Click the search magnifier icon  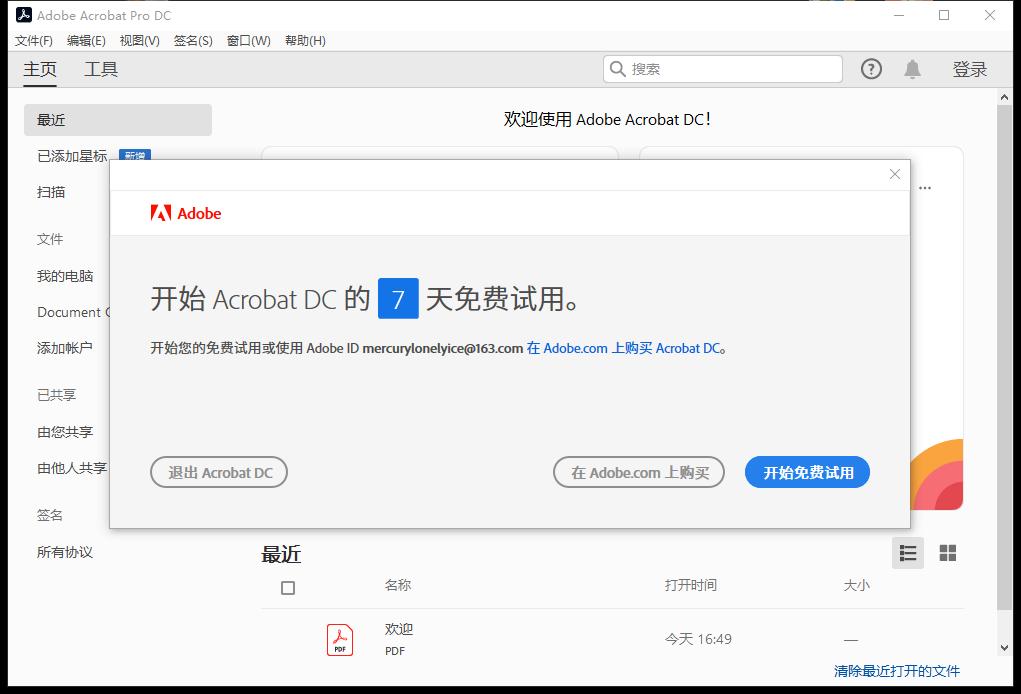coord(617,68)
